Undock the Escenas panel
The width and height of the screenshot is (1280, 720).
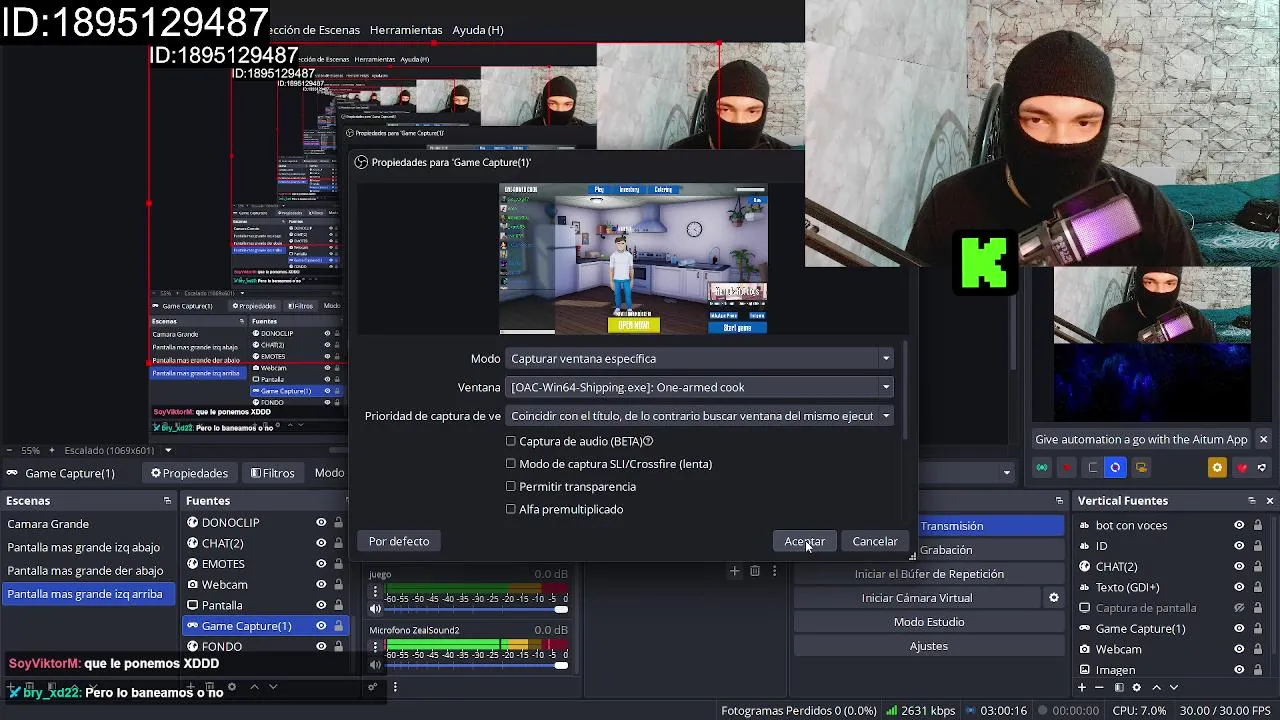(x=167, y=501)
